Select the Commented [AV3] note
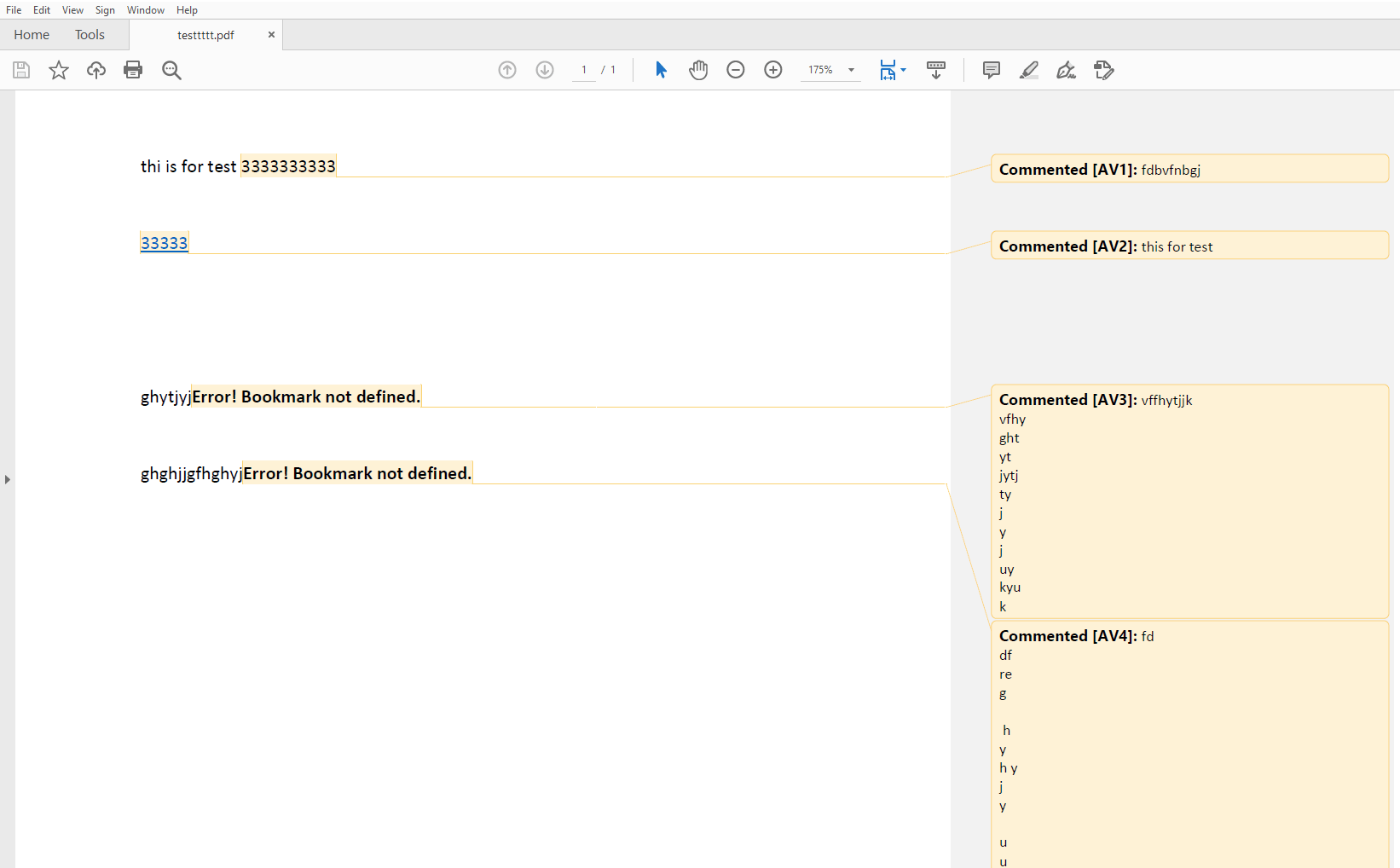This screenshot has width=1400, height=868. pyautogui.click(x=1189, y=501)
